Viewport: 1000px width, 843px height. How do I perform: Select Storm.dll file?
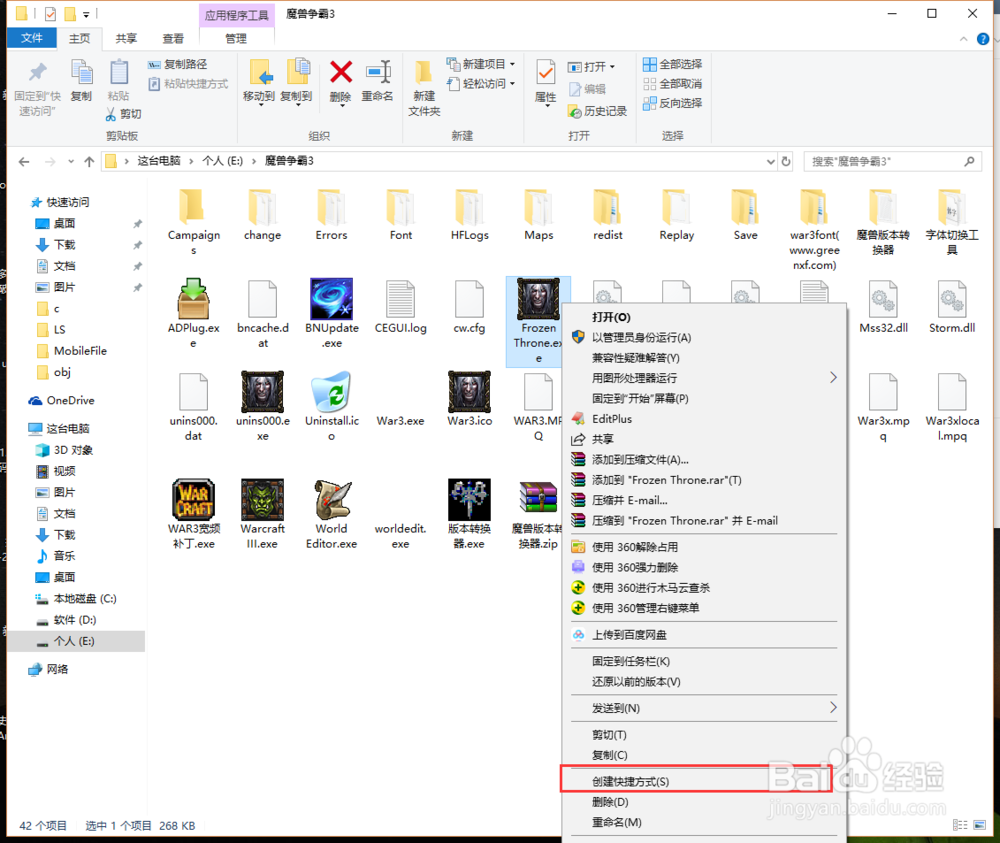click(952, 307)
